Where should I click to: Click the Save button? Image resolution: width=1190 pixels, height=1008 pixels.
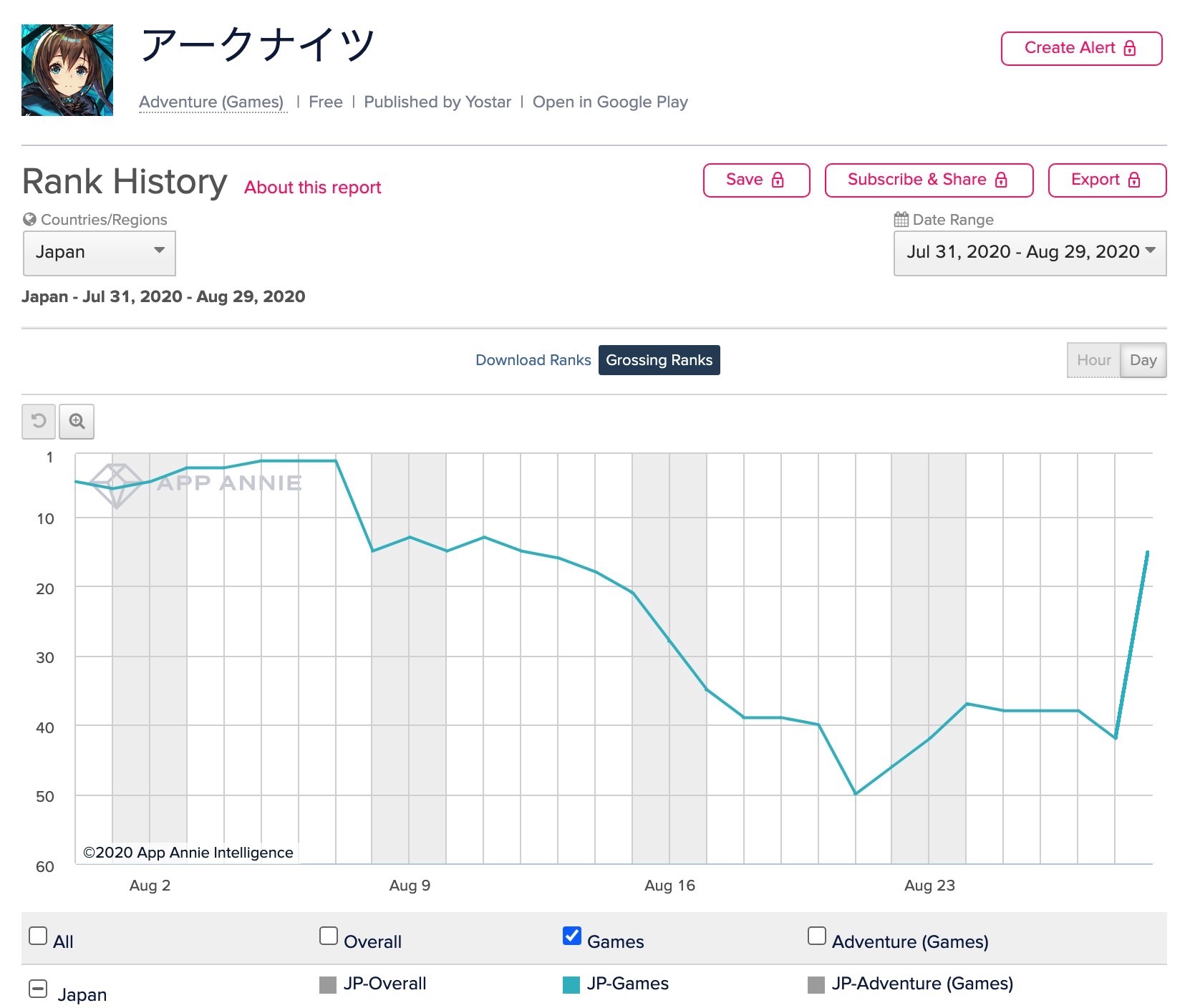click(756, 180)
